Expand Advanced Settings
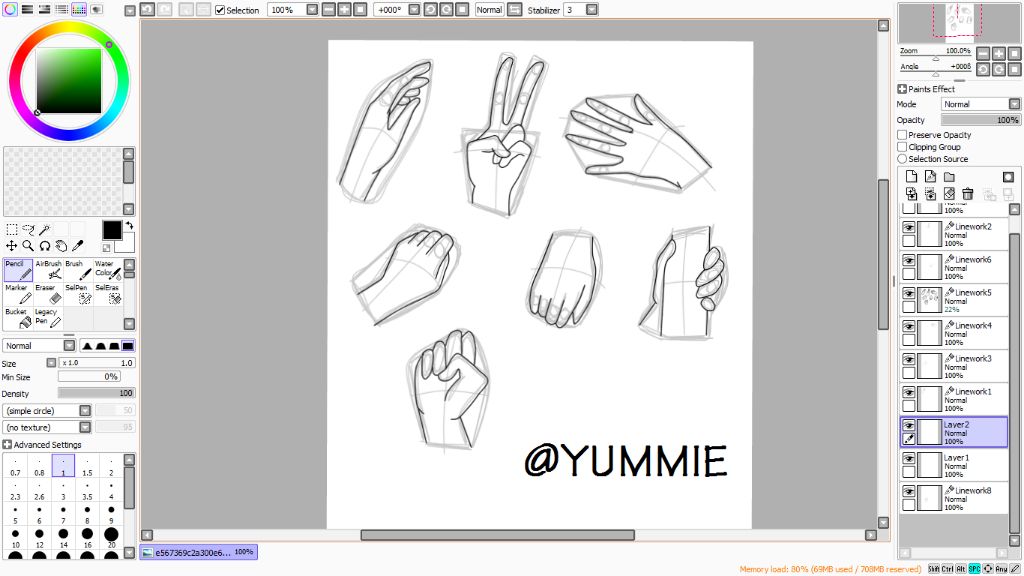Viewport: 1024px width, 576px height. pos(7,444)
